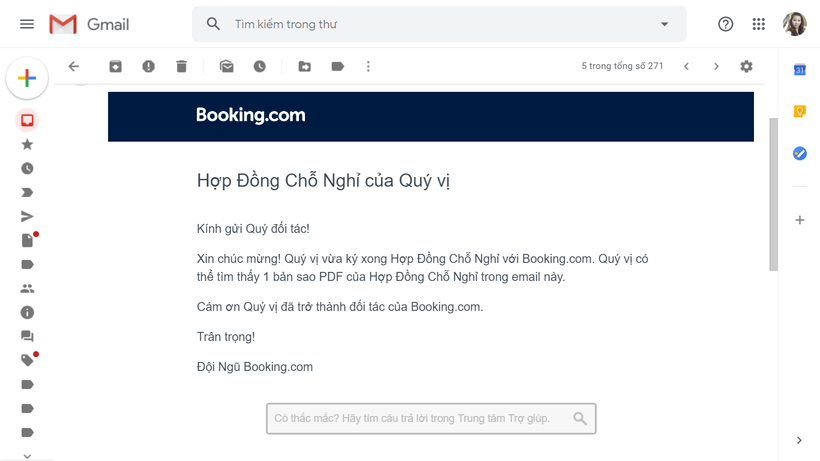Open the main menu hamburger icon
This screenshot has width=820, height=461.
click(x=27, y=24)
